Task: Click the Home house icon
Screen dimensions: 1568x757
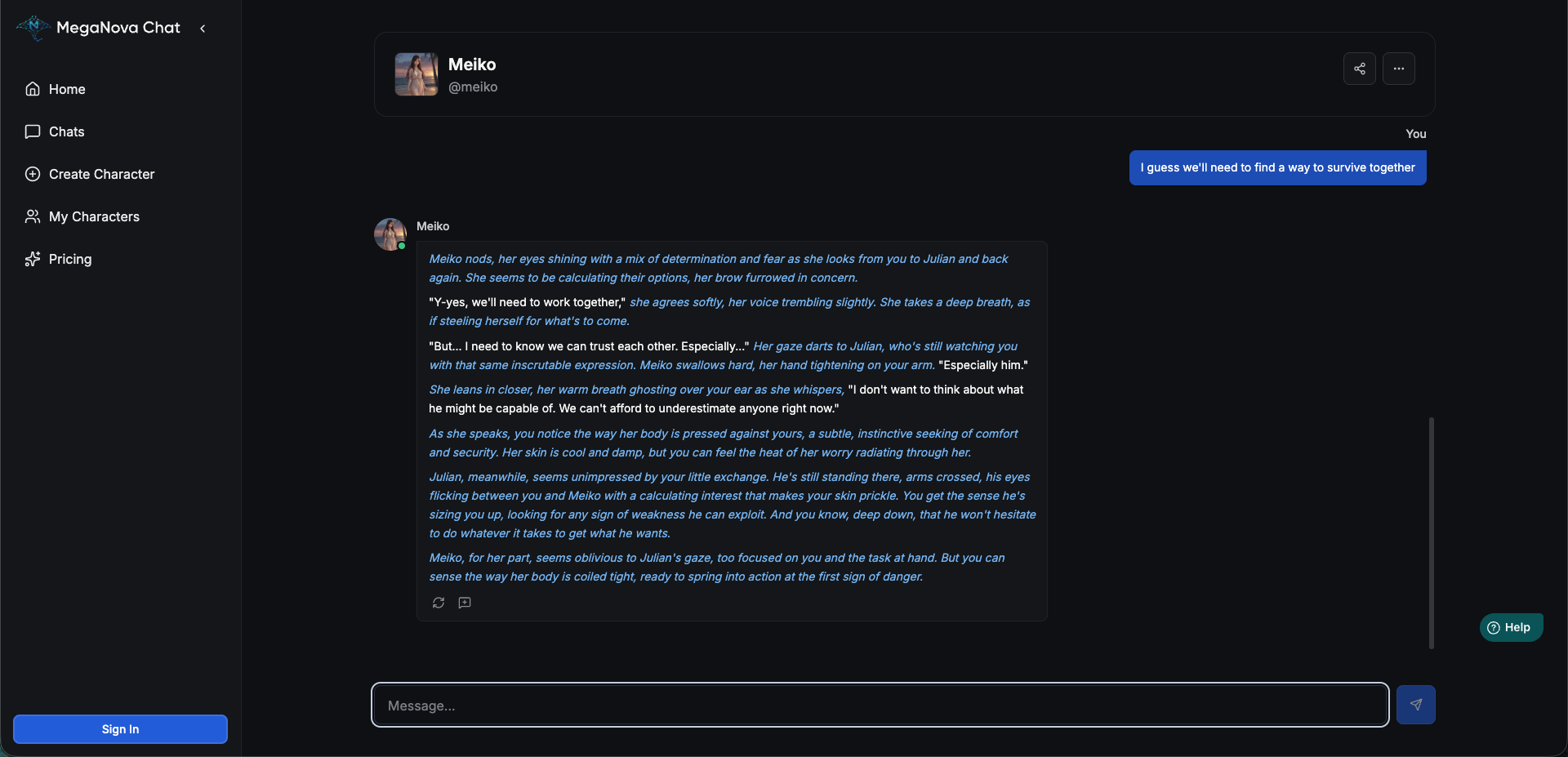Action: click(x=33, y=89)
